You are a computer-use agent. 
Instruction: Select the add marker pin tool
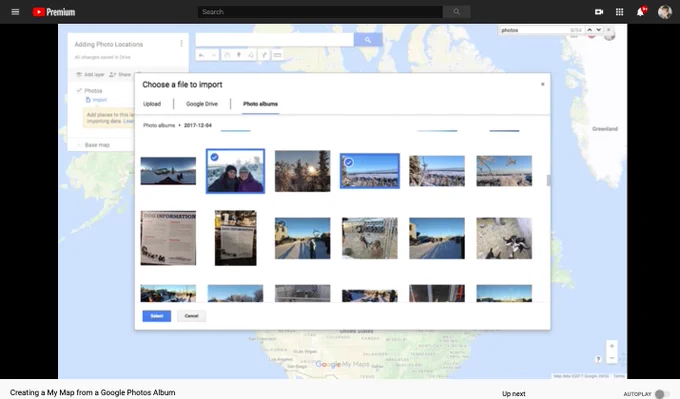coord(239,55)
